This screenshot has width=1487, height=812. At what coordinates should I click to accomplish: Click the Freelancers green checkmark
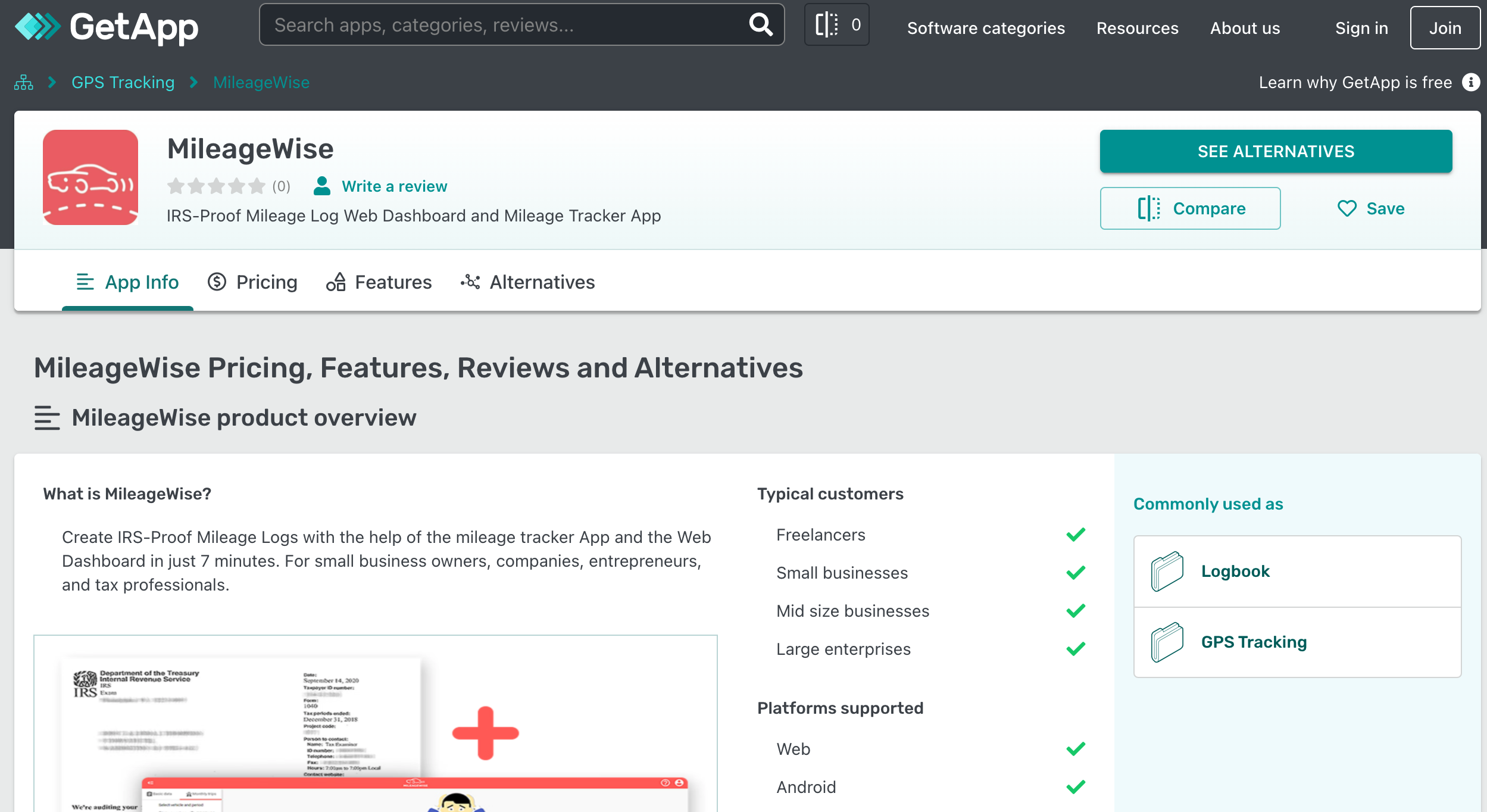(x=1076, y=535)
